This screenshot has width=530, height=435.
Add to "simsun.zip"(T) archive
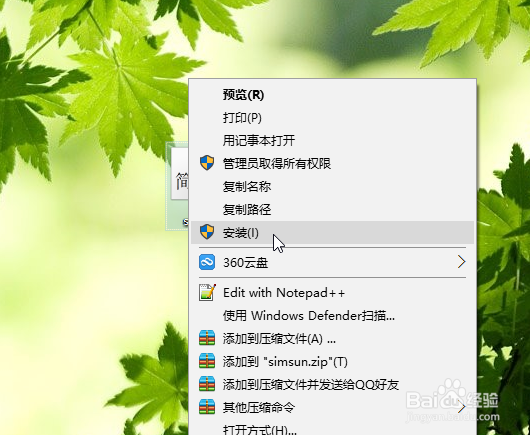pos(332,362)
